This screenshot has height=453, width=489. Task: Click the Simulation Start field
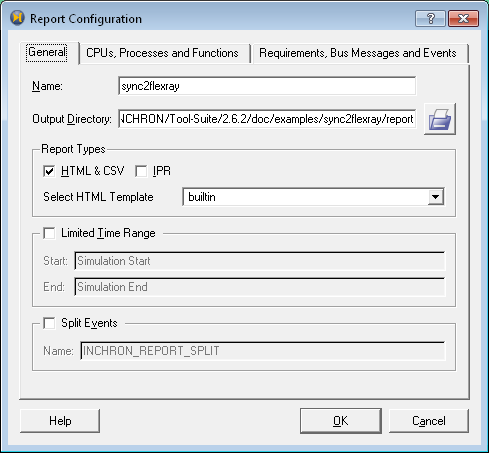tap(260, 261)
